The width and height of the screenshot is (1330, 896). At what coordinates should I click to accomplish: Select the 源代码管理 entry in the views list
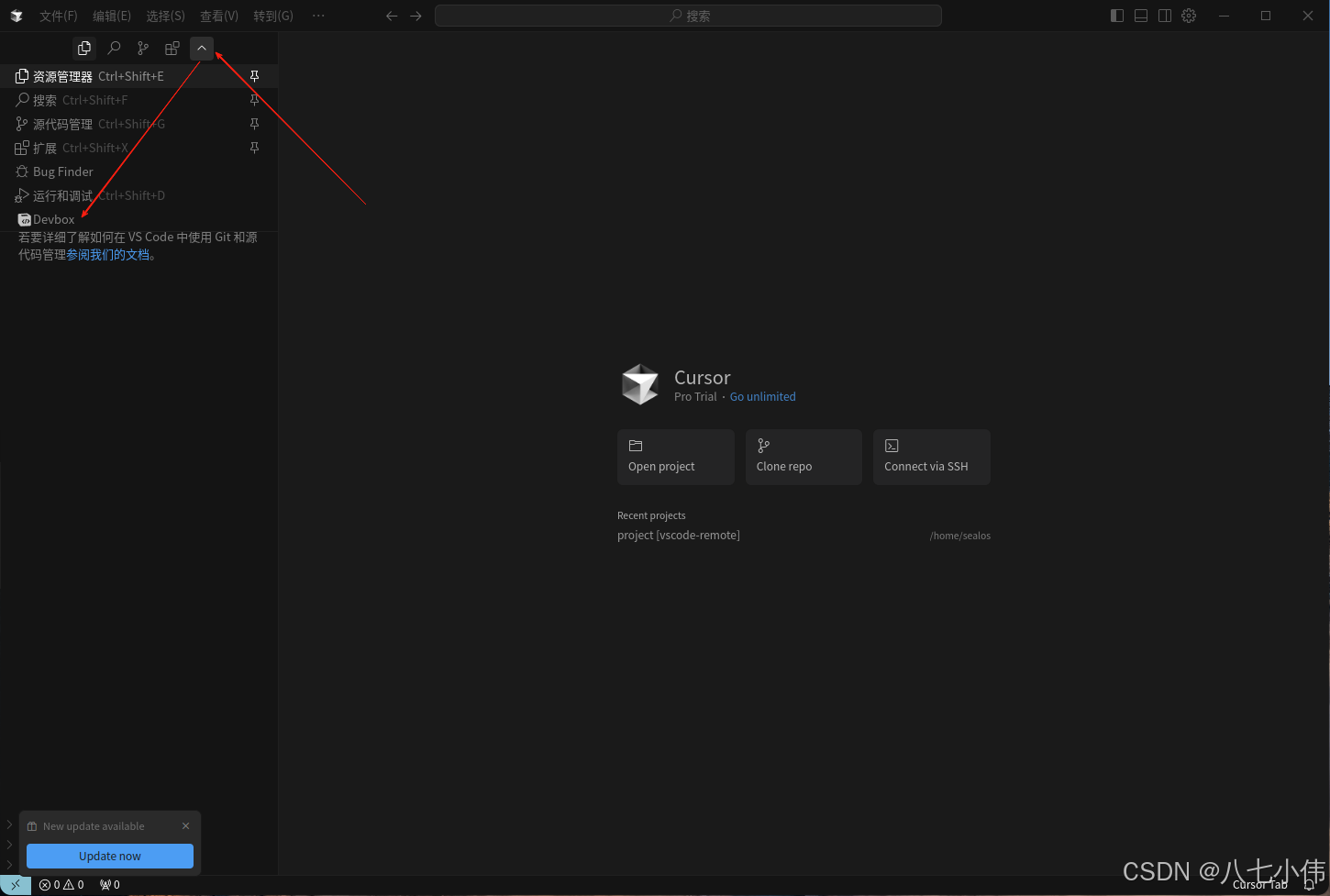(x=139, y=124)
